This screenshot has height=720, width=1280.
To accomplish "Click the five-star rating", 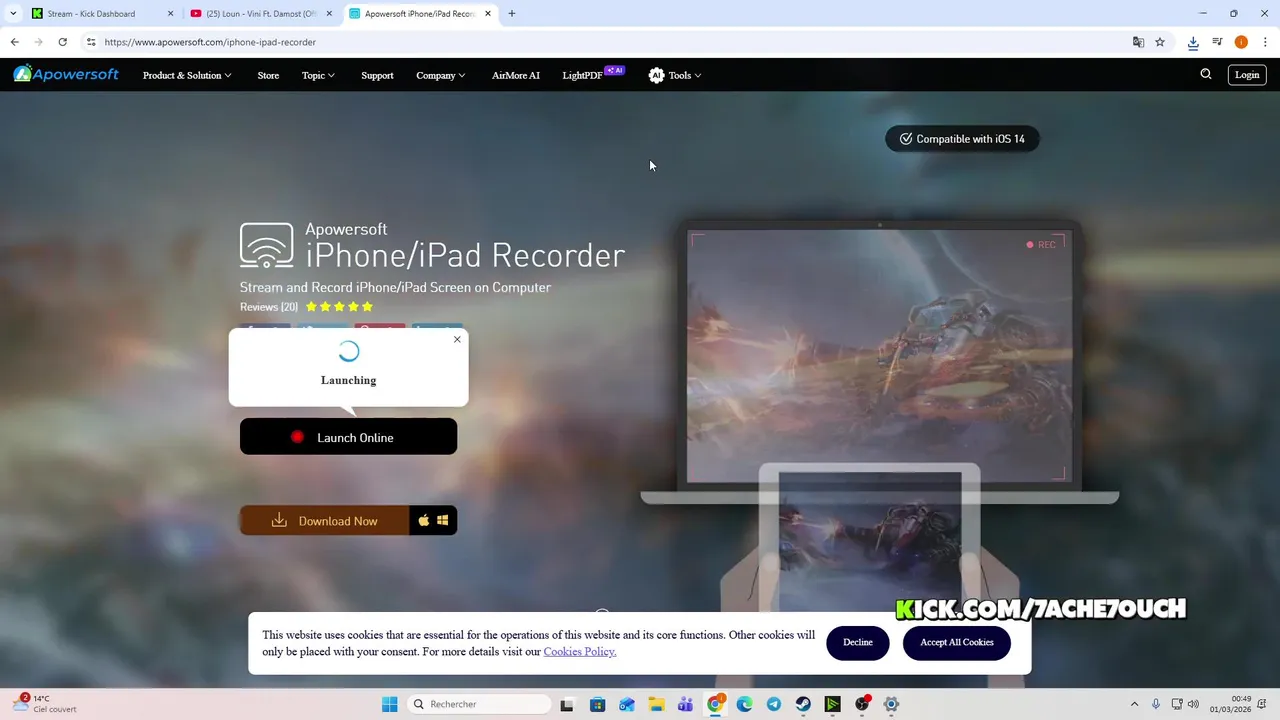I will (x=339, y=307).
